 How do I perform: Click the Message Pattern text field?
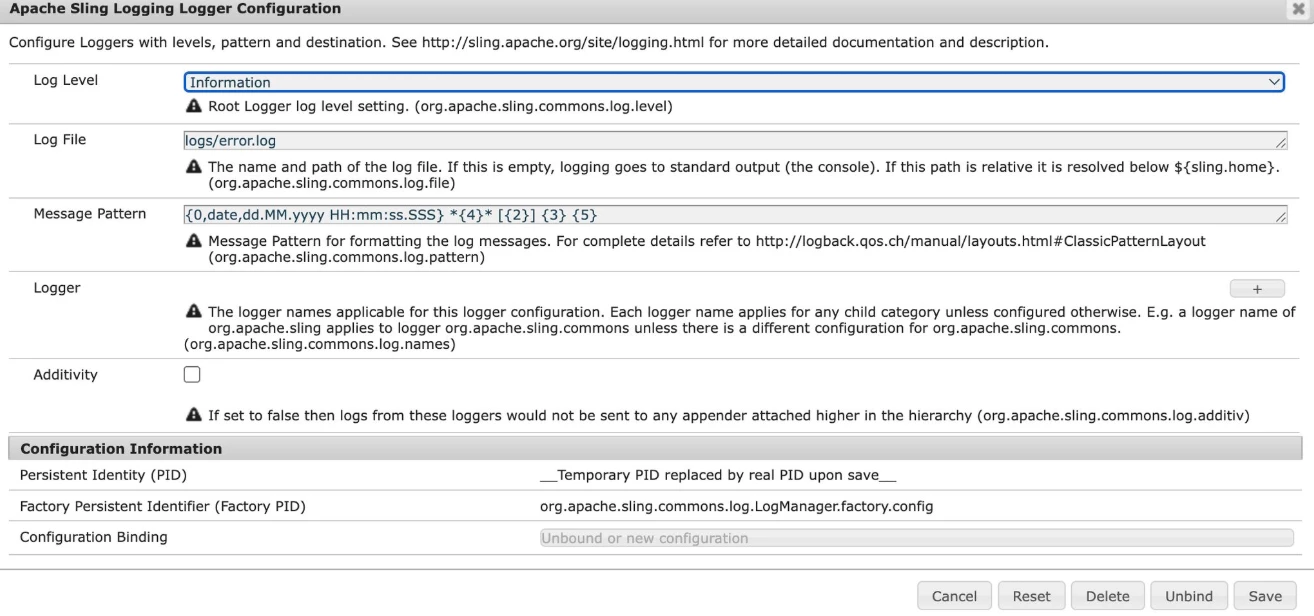click(x=735, y=214)
